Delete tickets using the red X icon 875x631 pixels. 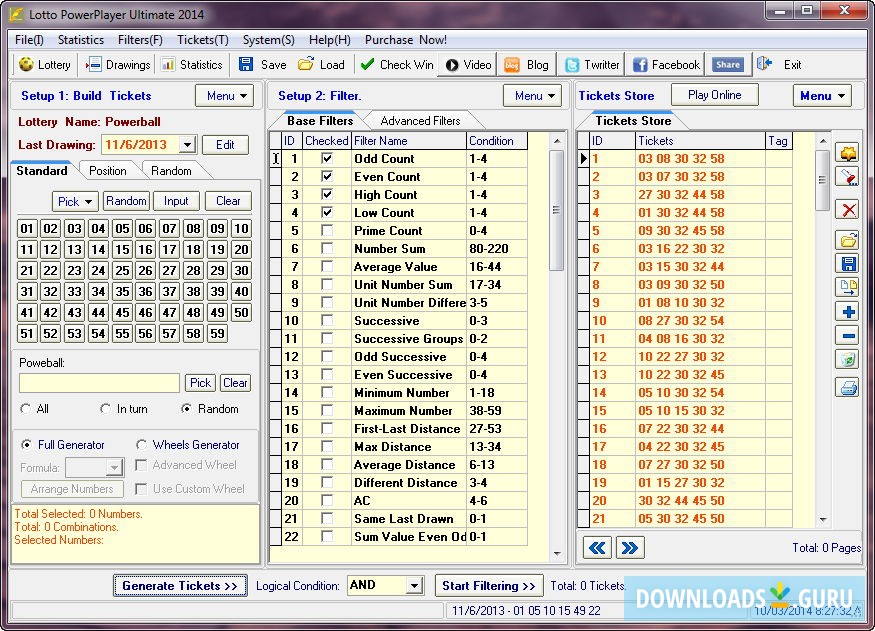(850, 209)
